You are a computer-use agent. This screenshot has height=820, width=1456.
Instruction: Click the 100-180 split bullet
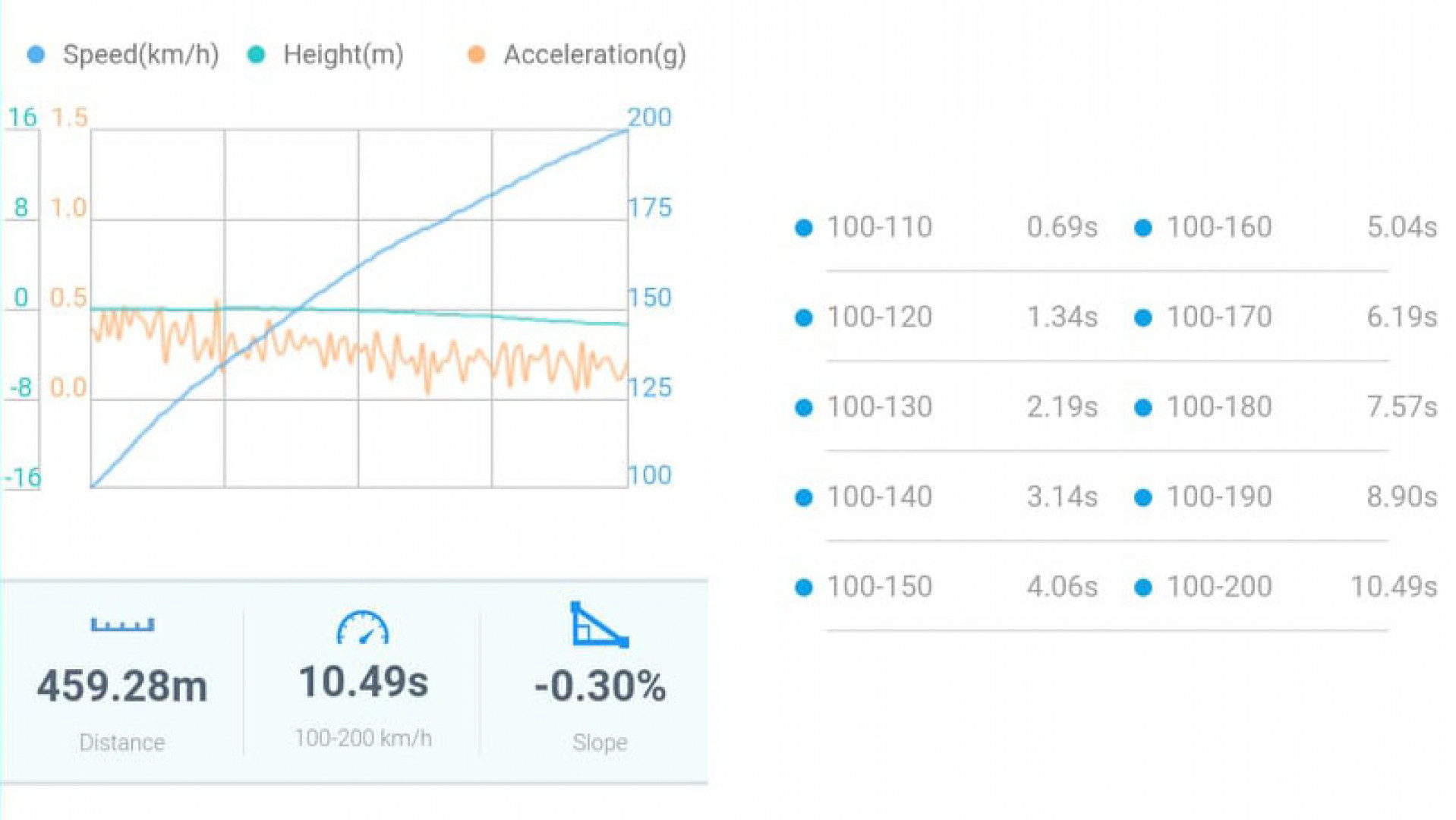tap(1143, 408)
